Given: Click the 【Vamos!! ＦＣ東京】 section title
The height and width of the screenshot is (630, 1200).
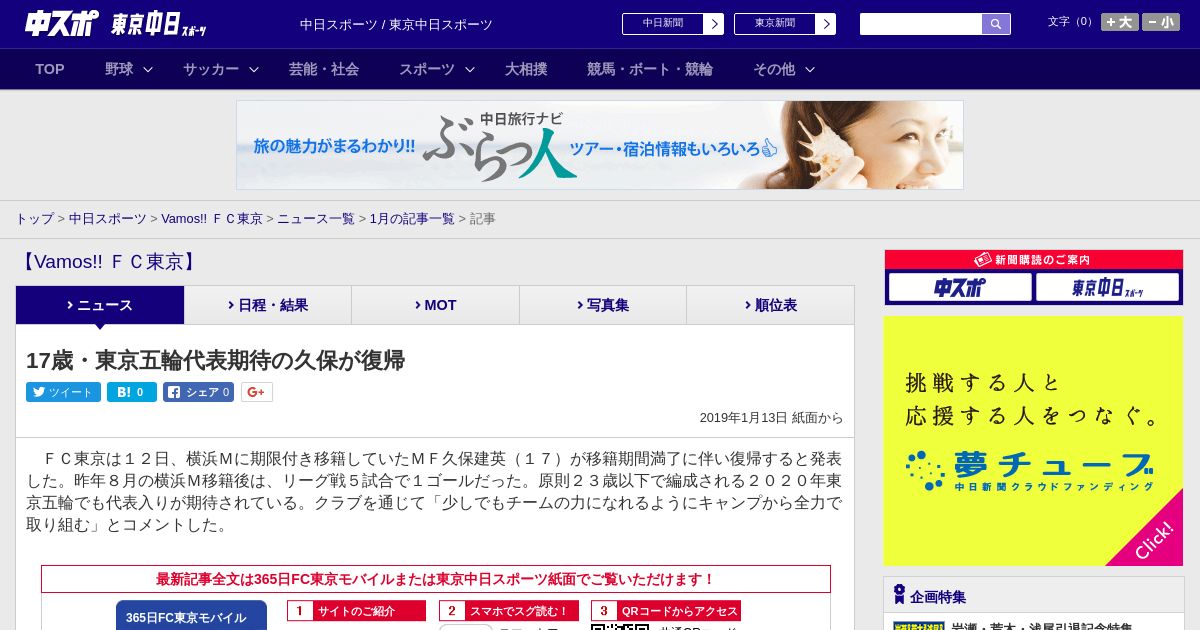Looking at the screenshot, I should click(108, 262).
